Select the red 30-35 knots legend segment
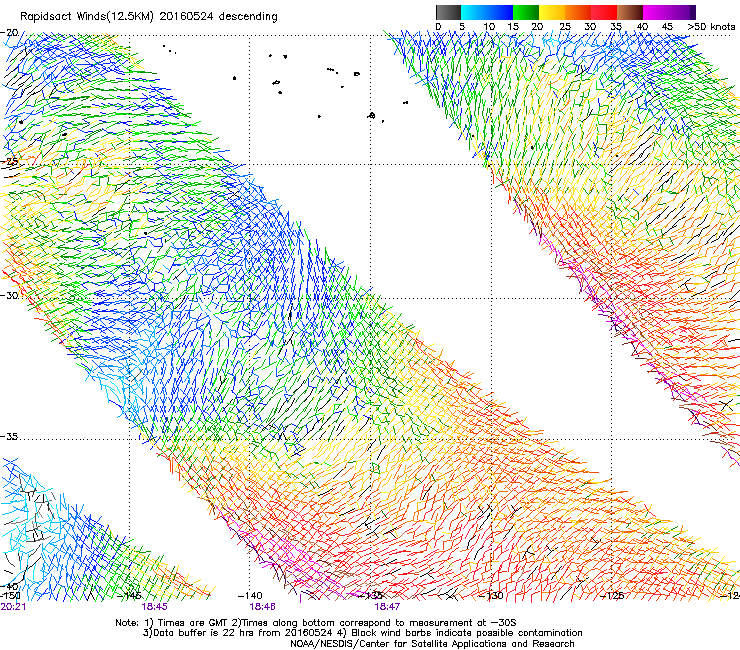The width and height of the screenshot is (740, 650). point(604,13)
